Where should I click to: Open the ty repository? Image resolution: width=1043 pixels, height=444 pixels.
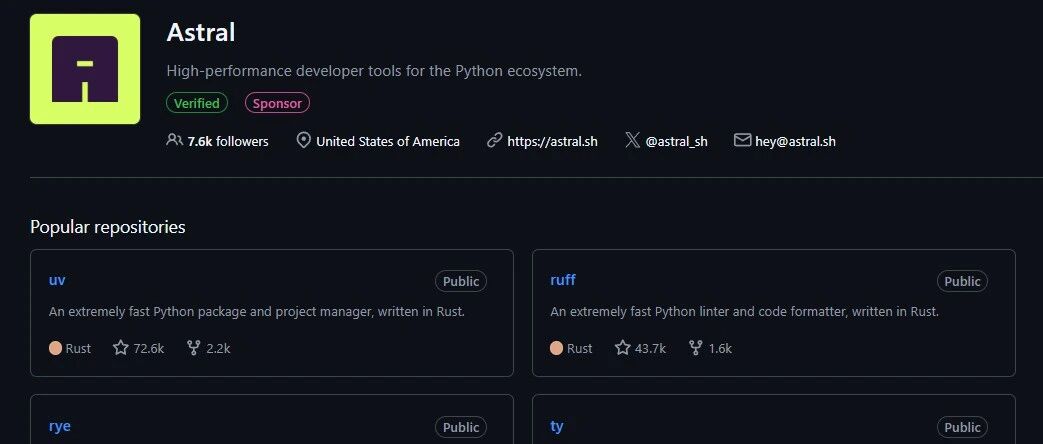click(x=557, y=426)
